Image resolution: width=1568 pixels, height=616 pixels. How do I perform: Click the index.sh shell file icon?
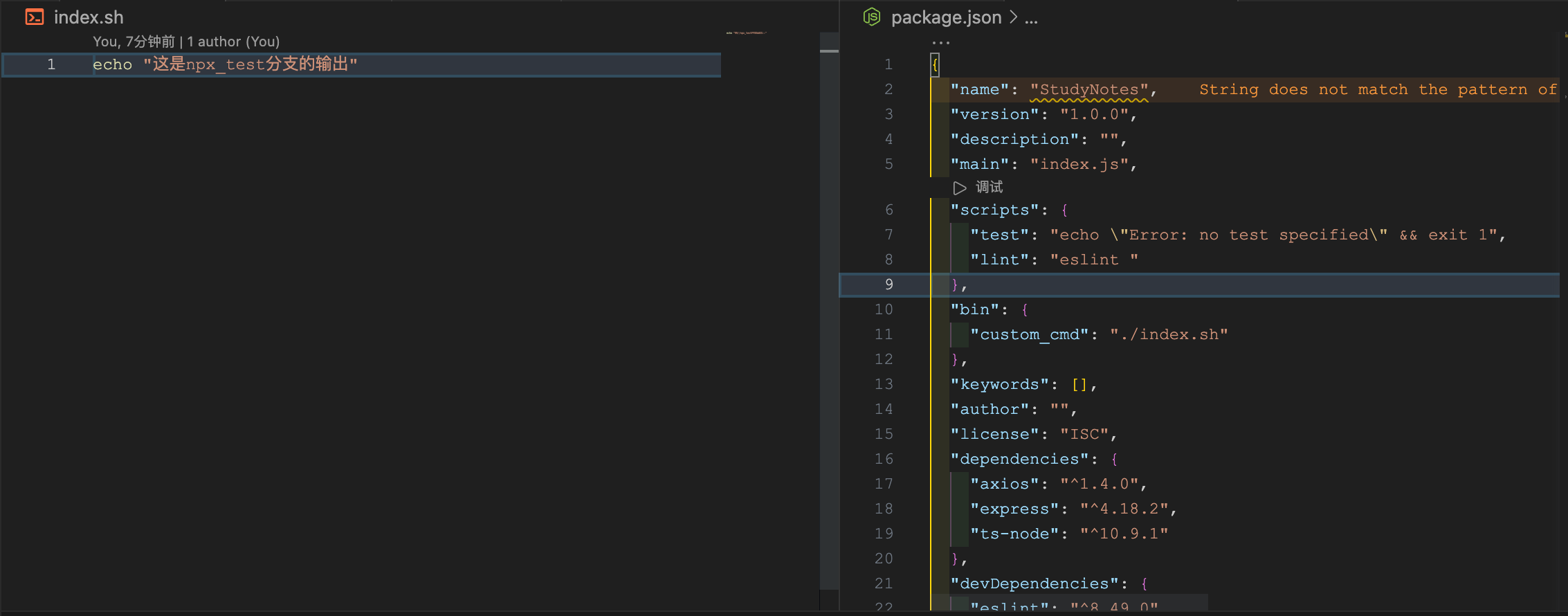pos(34,17)
